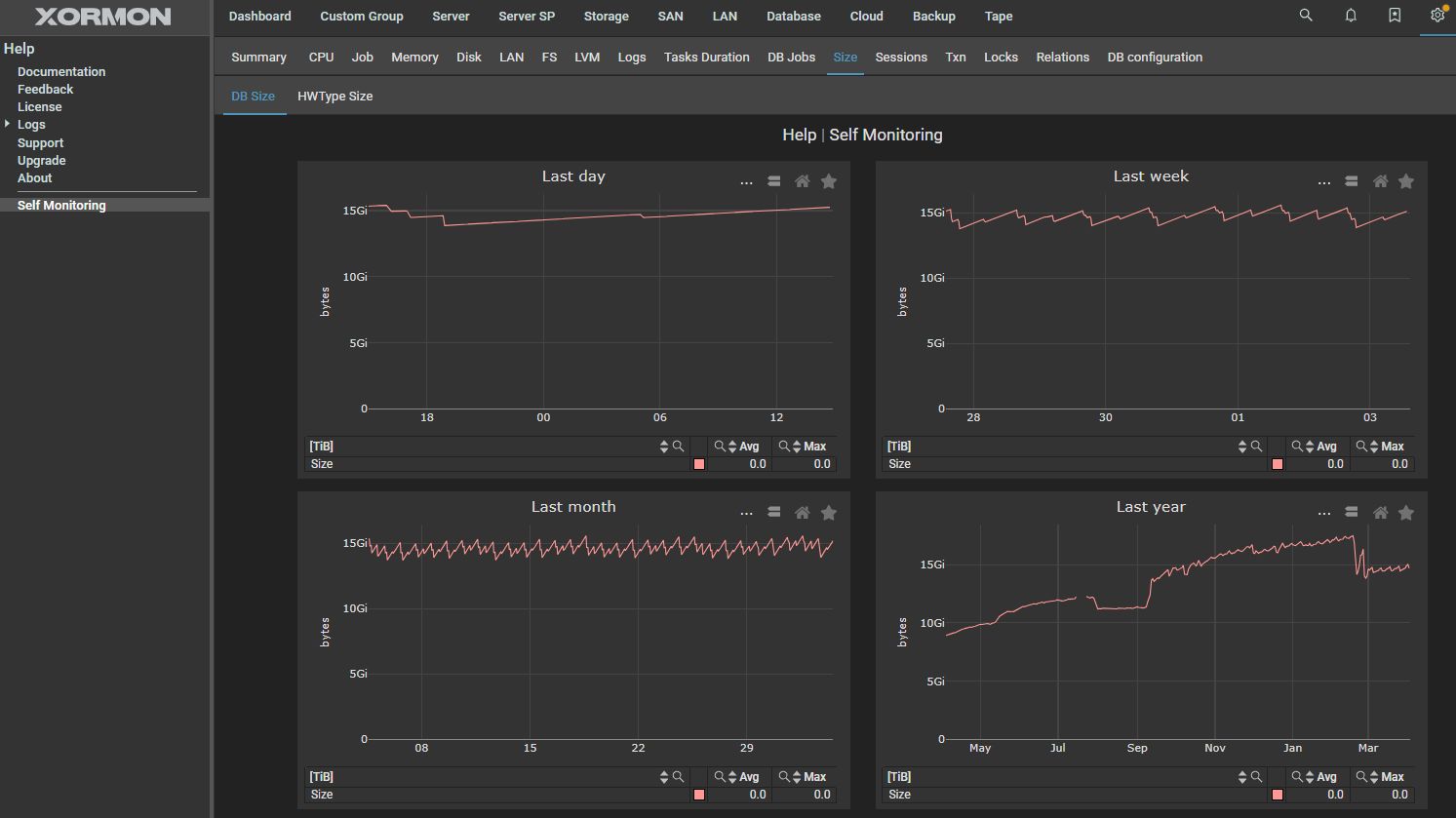1456x818 pixels.
Task: Click the settings gear icon
Action: click(x=1436, y=16)
